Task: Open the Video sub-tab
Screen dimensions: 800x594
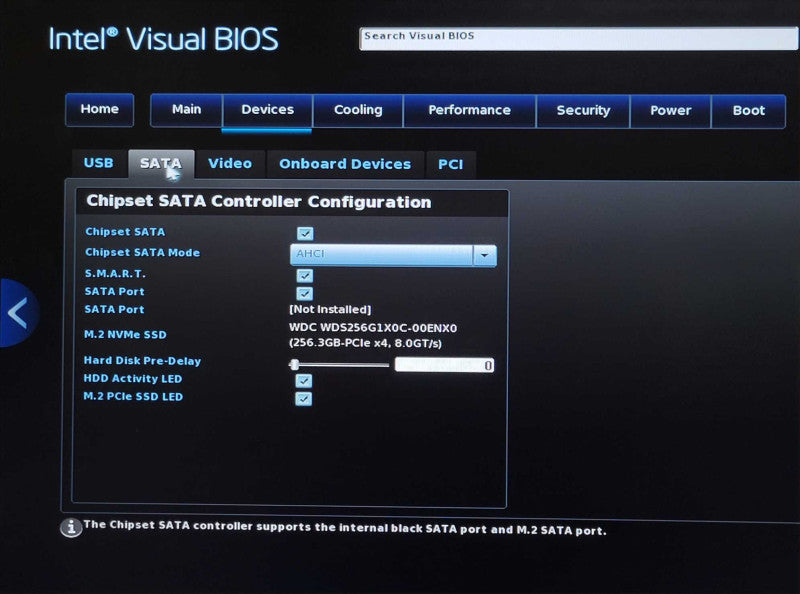Action: click(230, 164)
